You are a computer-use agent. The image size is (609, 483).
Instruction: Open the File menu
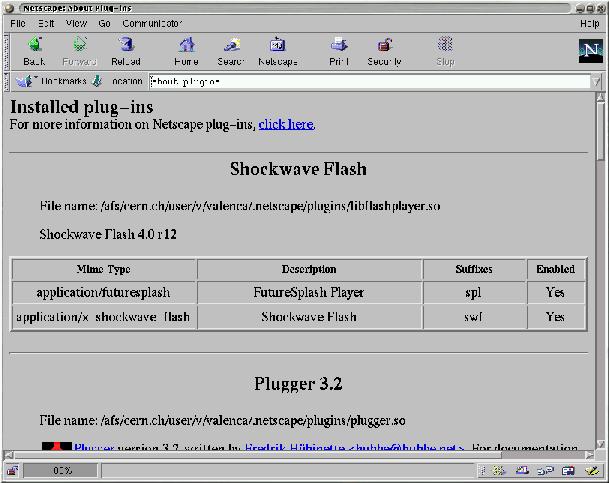[x=18, y=22]
